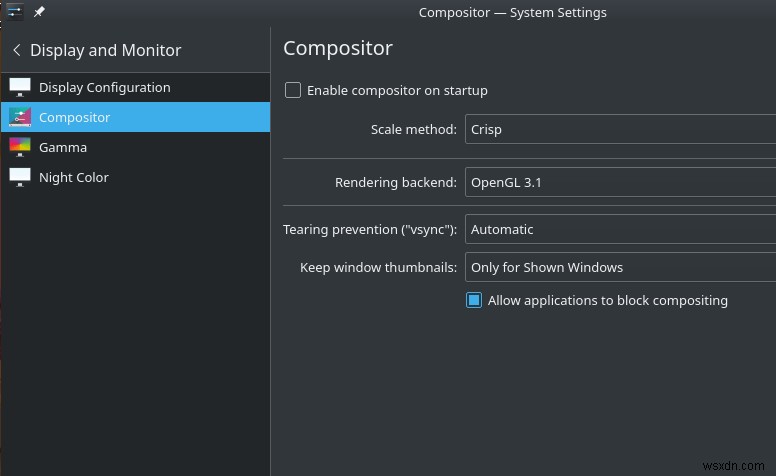This screenshot has width=776, height=476.
Task: Uncheck Allow applications to block compositing
Action: click(x=474, y=300)
